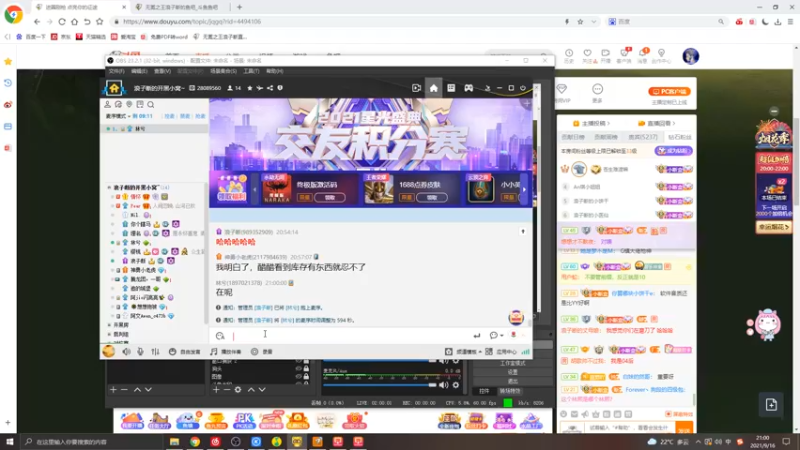This screenshot has width=800, height=450.
Task: Open the streamer submissions link
Action: coord(591,123)
